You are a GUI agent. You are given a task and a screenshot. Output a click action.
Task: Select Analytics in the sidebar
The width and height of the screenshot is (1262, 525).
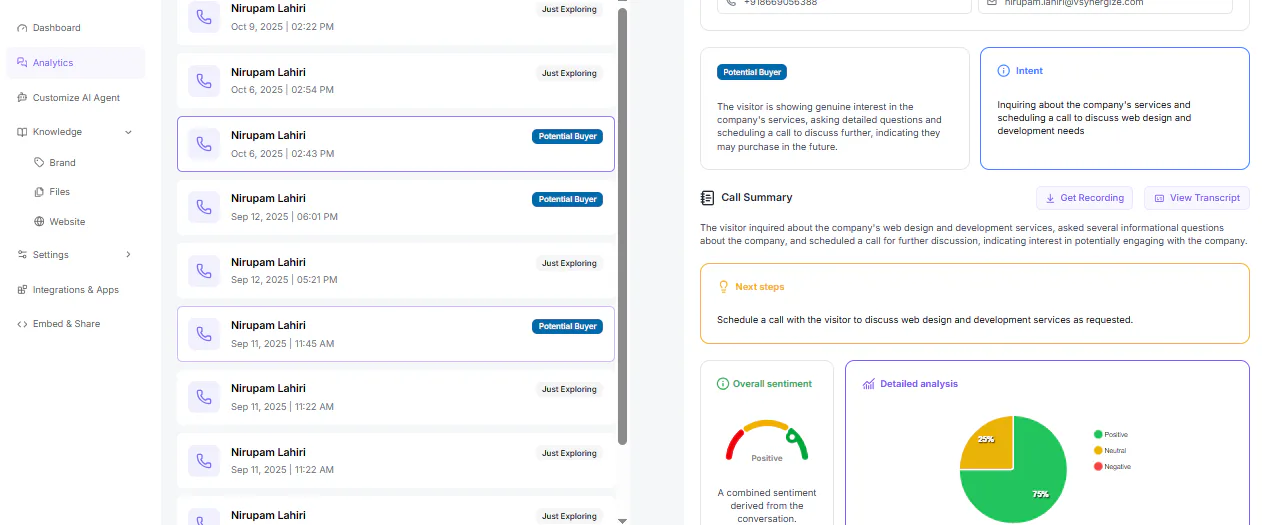pos(75,63)
